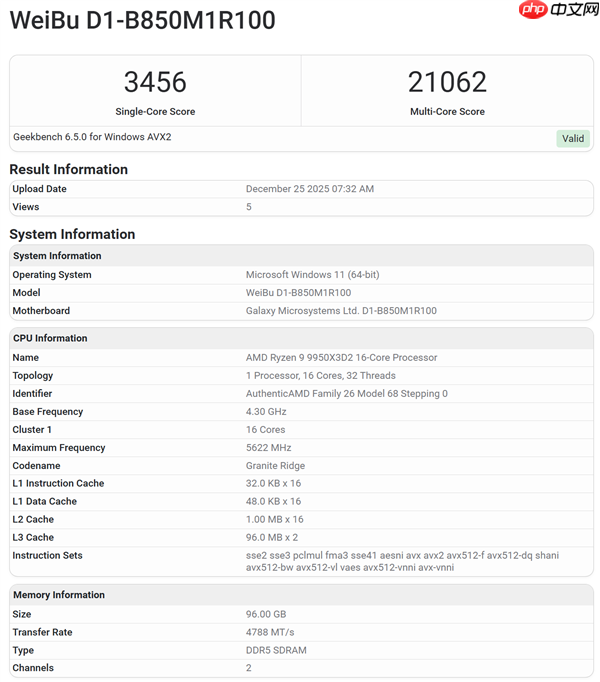This screenshot has height=682, width=600.
Task: Click the Upload Date row label
Action: pos(40,189)
